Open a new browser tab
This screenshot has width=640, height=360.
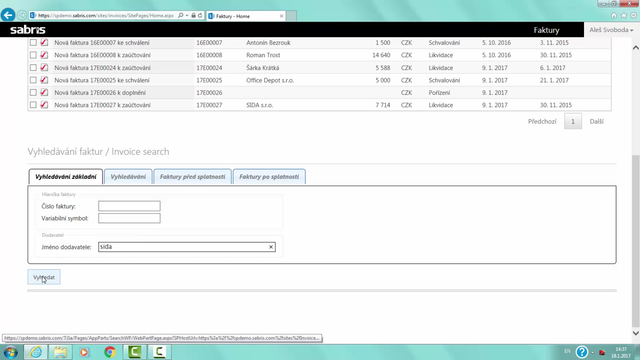[x=291, y=16]
